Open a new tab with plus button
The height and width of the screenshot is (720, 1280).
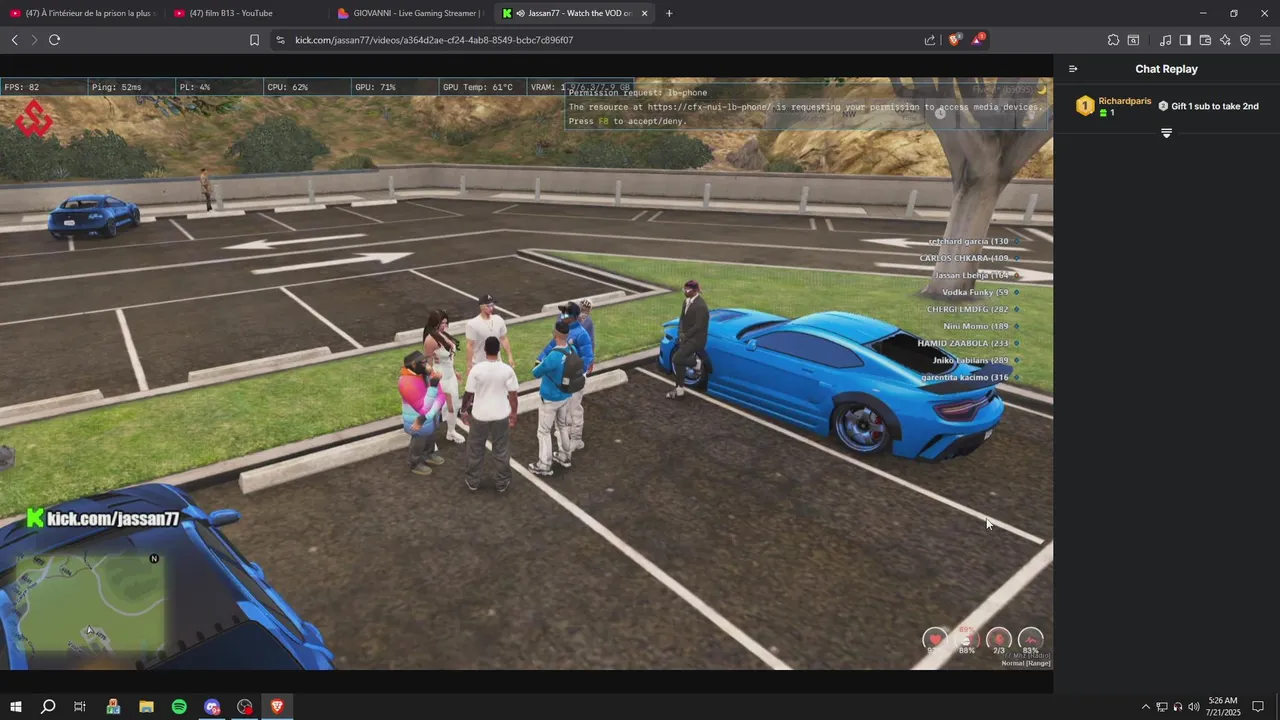click(x=669, y=13)
